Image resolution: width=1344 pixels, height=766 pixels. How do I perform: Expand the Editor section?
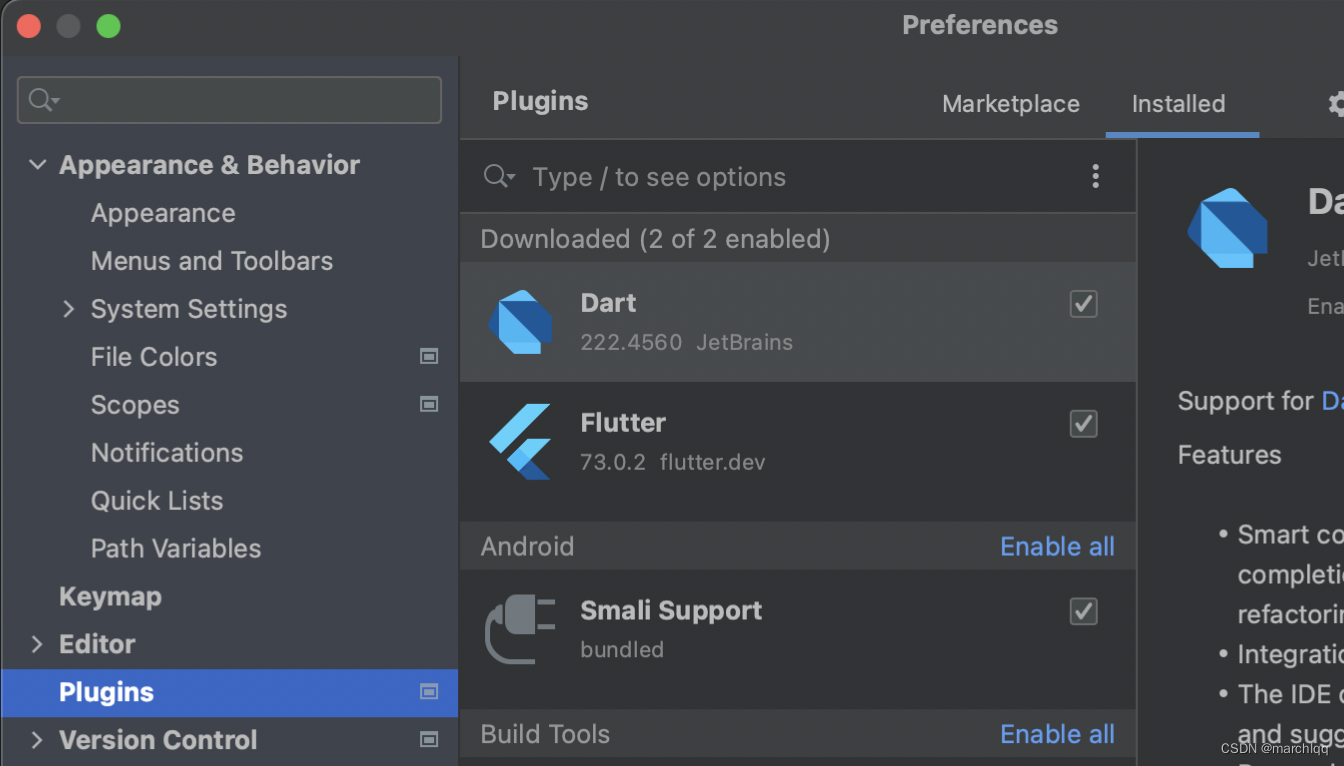pyautogui.click(x=37, y=644)
